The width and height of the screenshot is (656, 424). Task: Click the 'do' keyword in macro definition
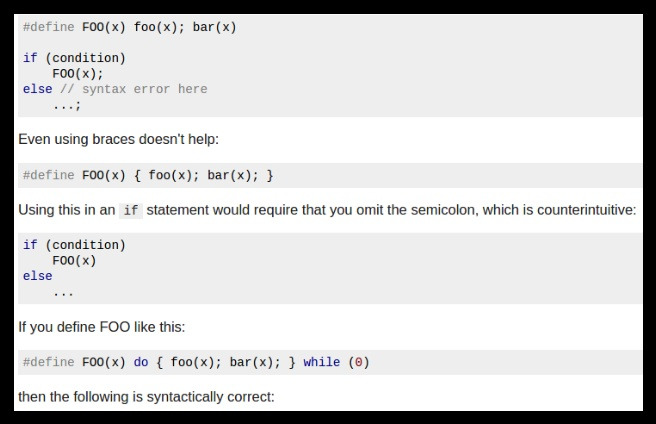point(141,362)
